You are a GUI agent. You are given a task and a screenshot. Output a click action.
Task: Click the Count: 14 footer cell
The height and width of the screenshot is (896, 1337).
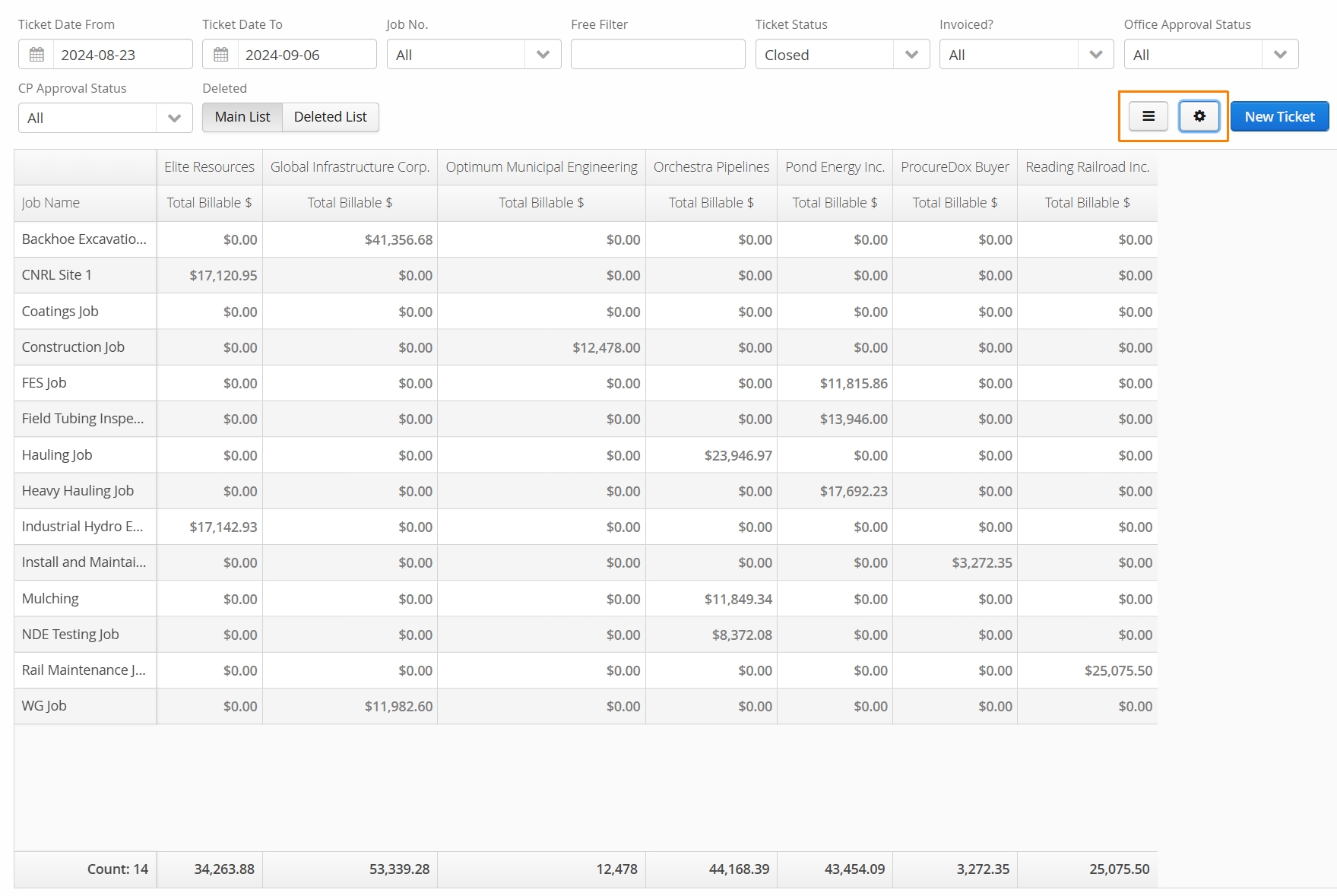tap(85, 869)
